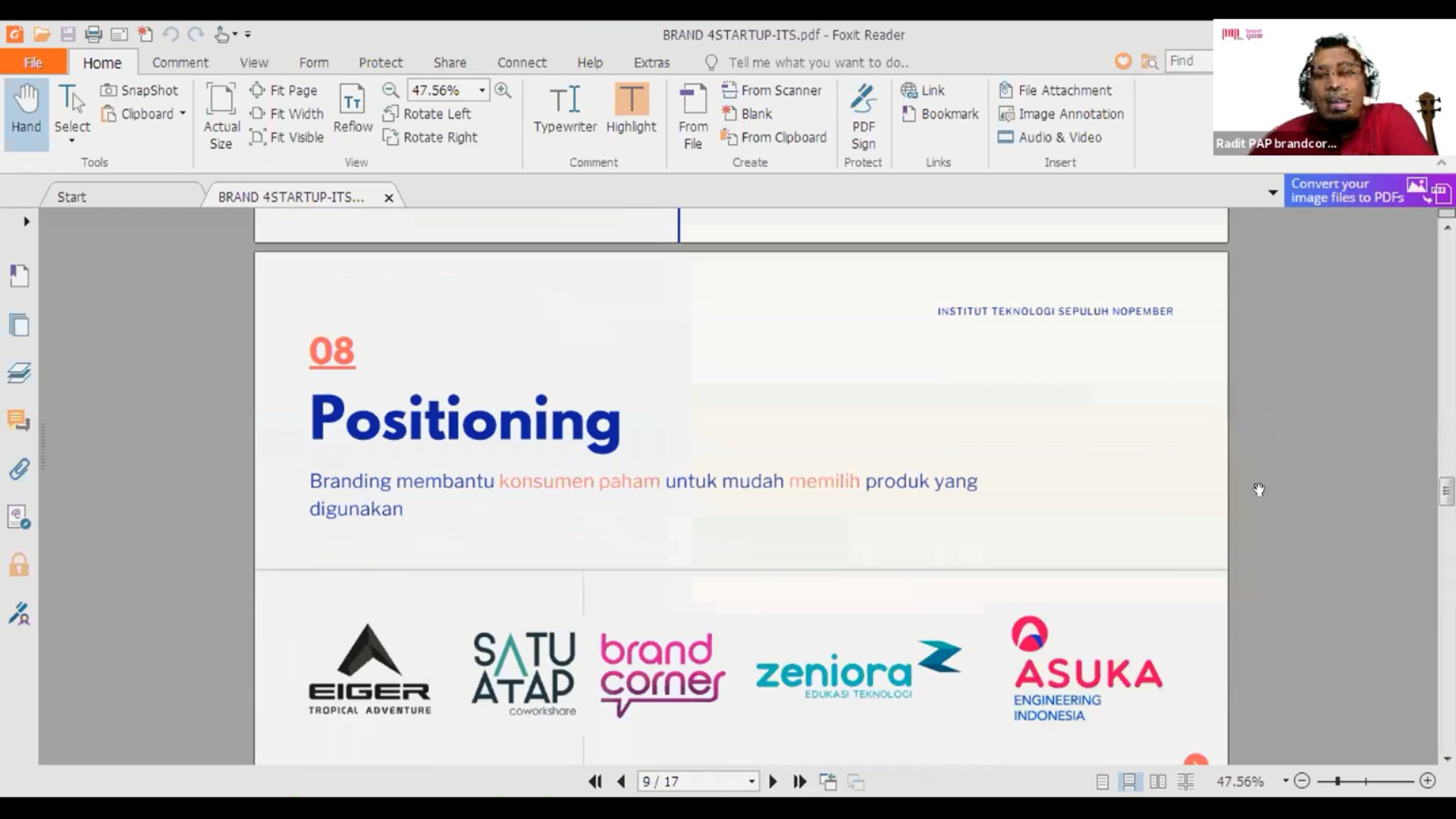This screenshot has width=1456, height=819.
Task: Open the 47.56% zoom level dropdown
Action: (482, 90)
